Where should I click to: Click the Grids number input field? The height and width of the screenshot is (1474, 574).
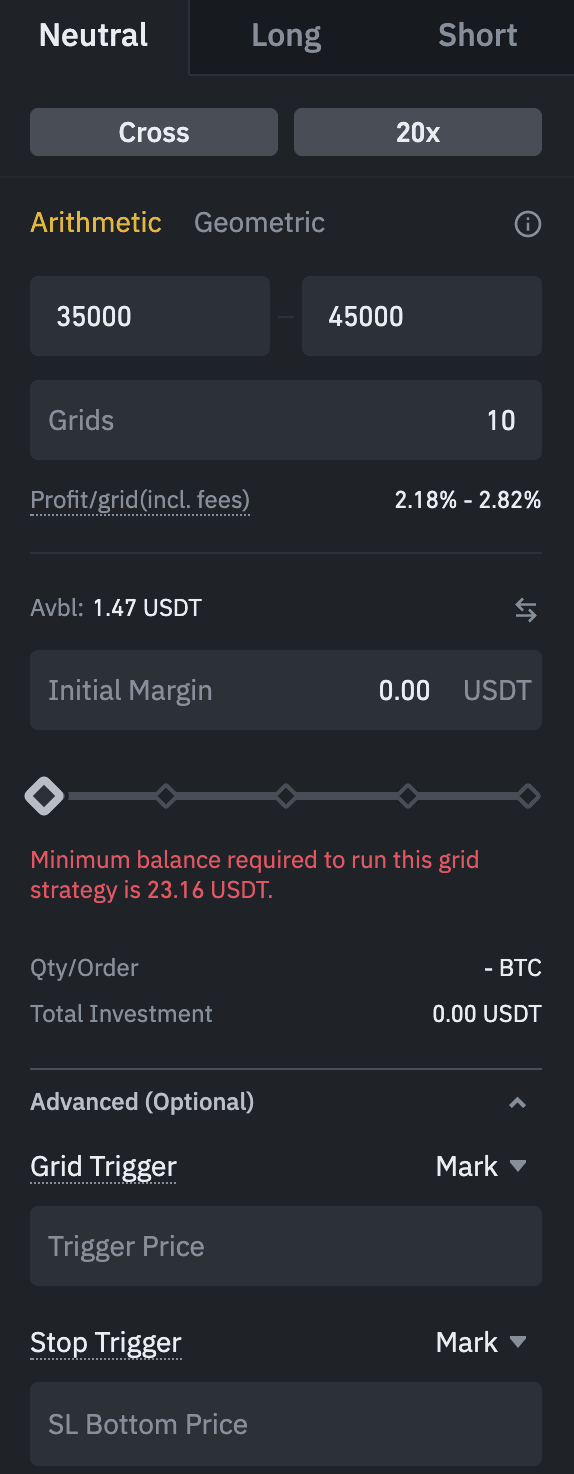pyautogui.click(x=286, y=420)
